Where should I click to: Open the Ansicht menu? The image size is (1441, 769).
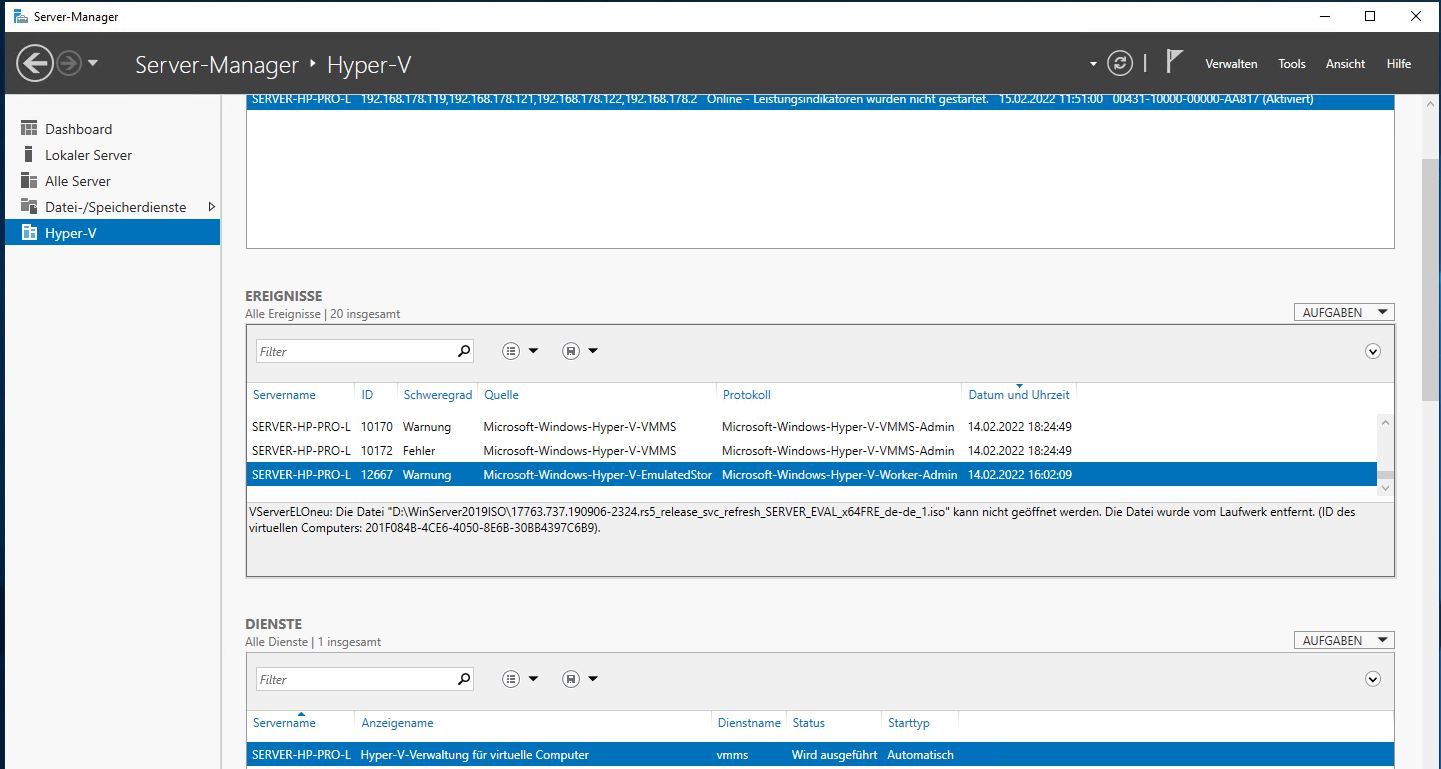click(1345, 63)
